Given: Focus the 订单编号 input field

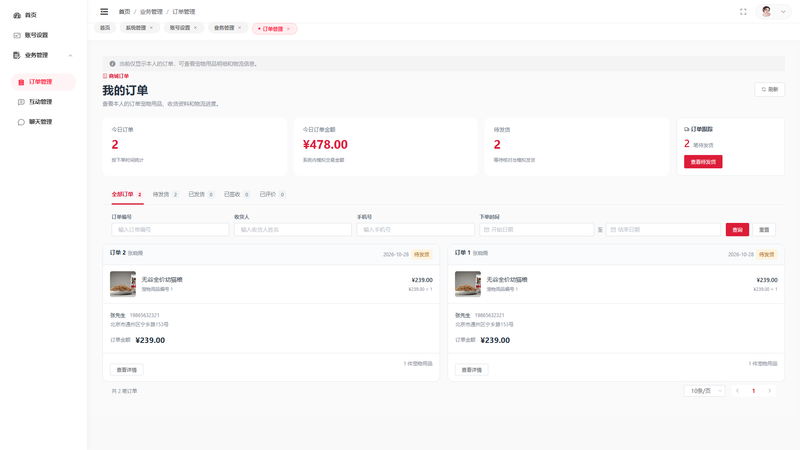Looking at the screenshot, I should 170,230.
